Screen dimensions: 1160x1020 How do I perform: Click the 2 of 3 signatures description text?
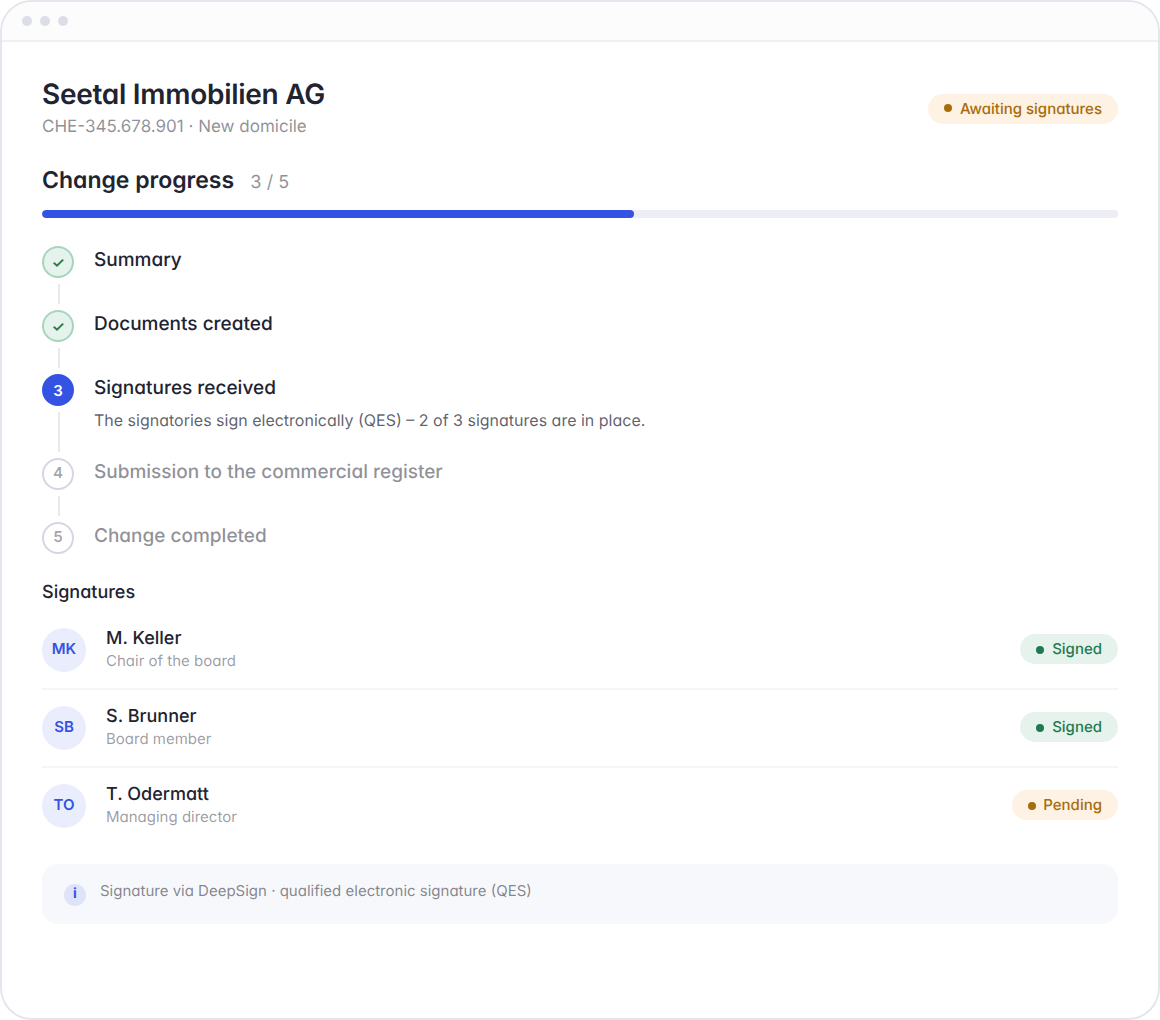click(x=369, y=421)
